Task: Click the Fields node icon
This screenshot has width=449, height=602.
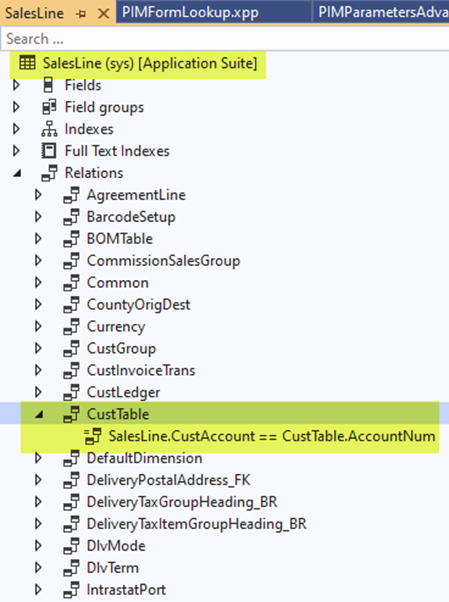Action: (48, 85)
